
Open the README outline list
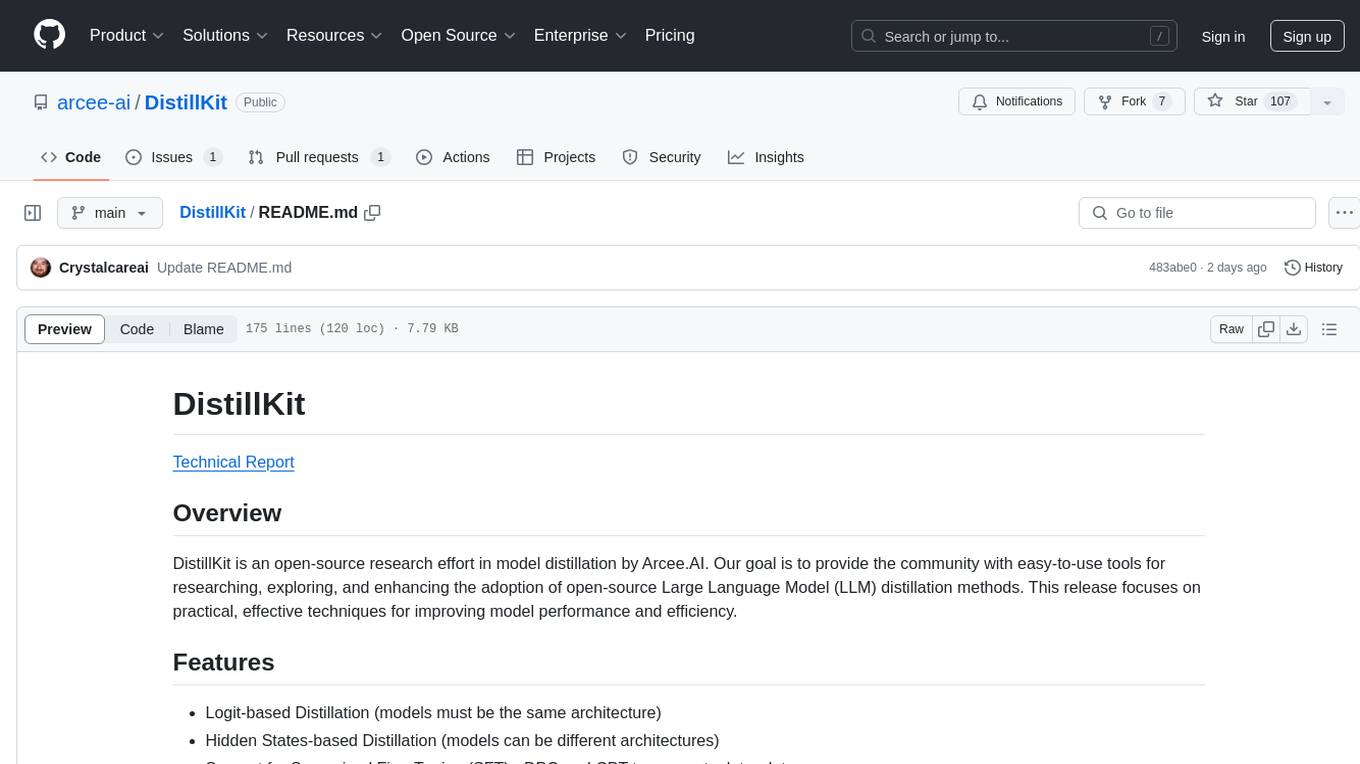pos(1329,329)
